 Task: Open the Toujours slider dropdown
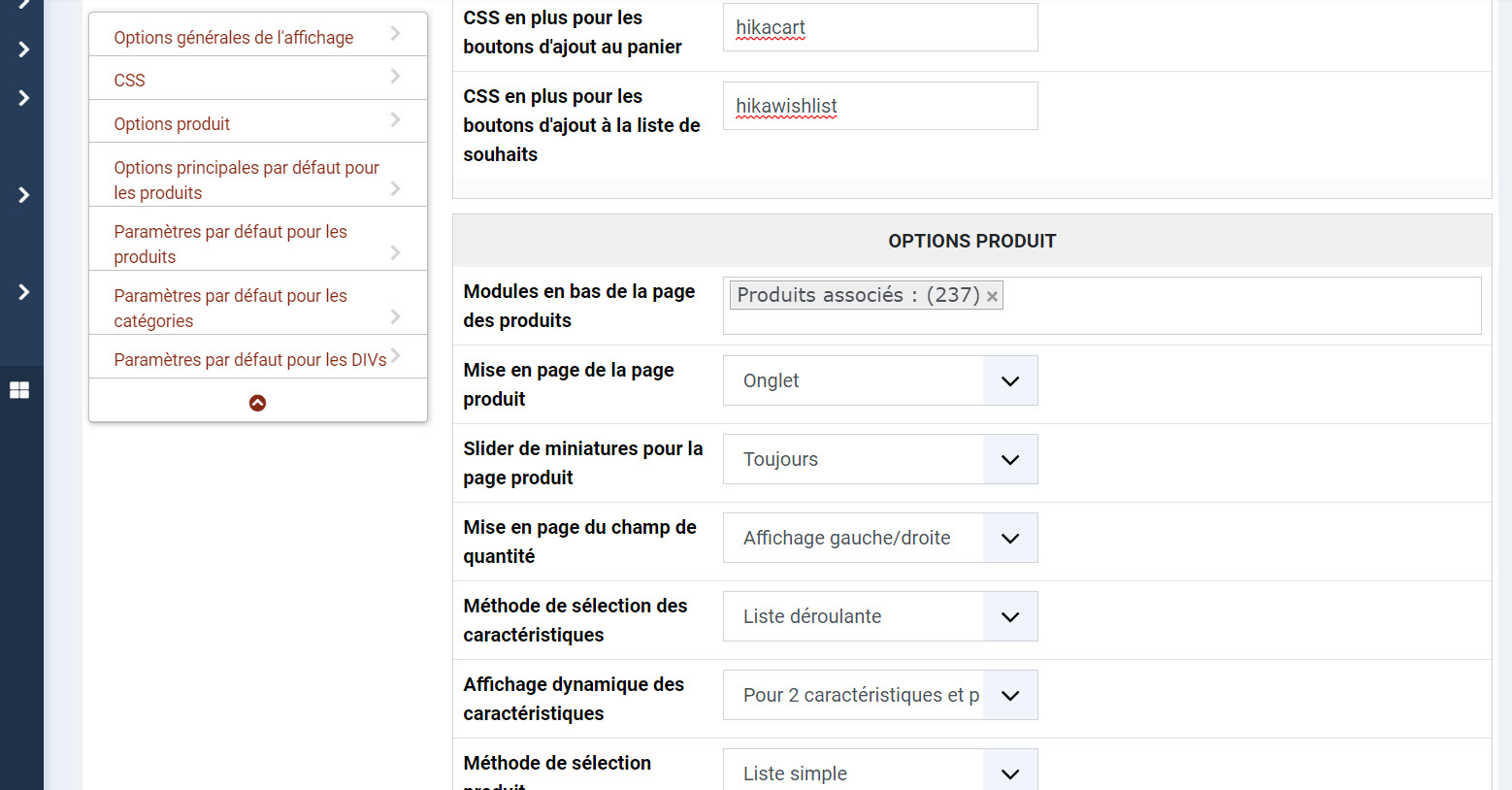click(x=880, y=459)
